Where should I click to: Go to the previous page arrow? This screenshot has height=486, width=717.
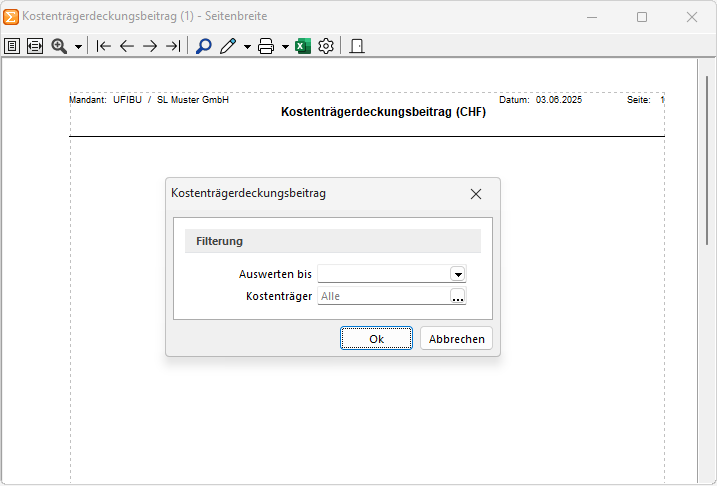point(127,46)
